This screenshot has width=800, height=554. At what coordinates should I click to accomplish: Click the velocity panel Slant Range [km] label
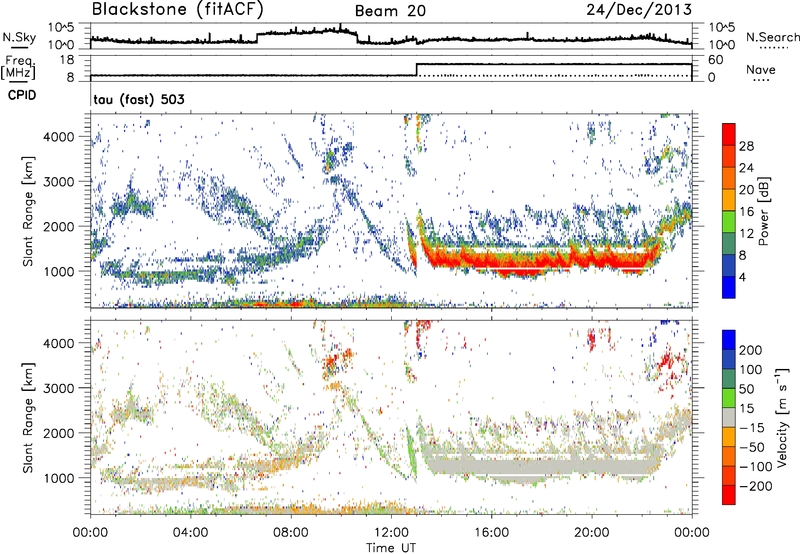point(28,417)
